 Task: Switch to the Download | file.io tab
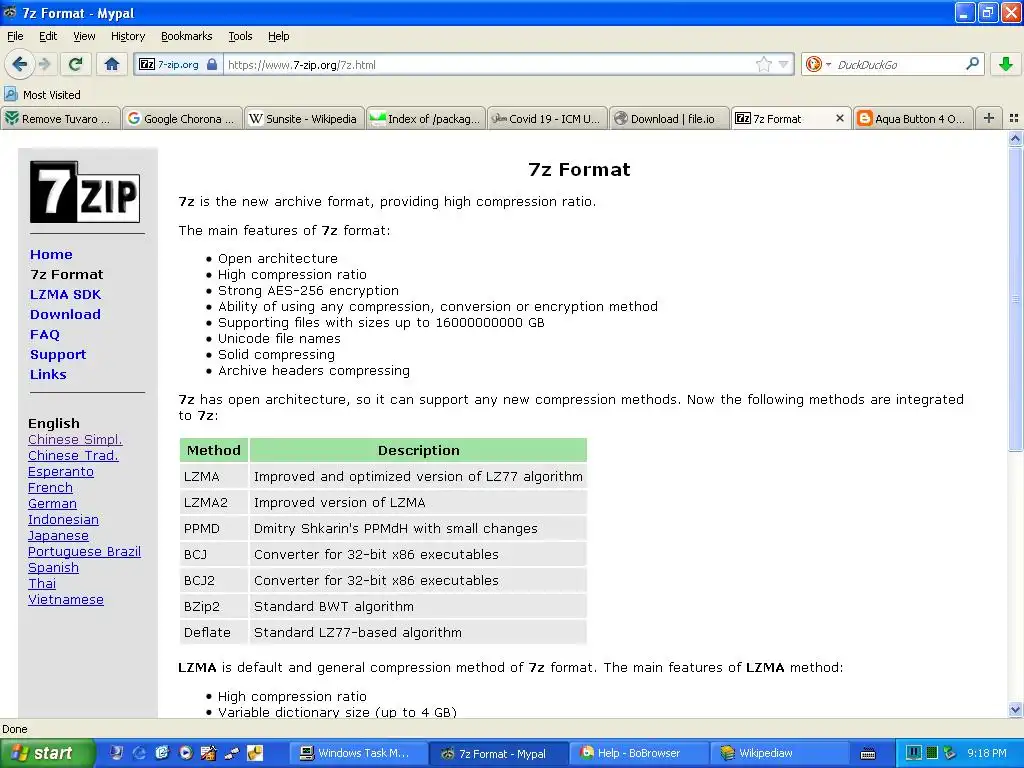669,118
